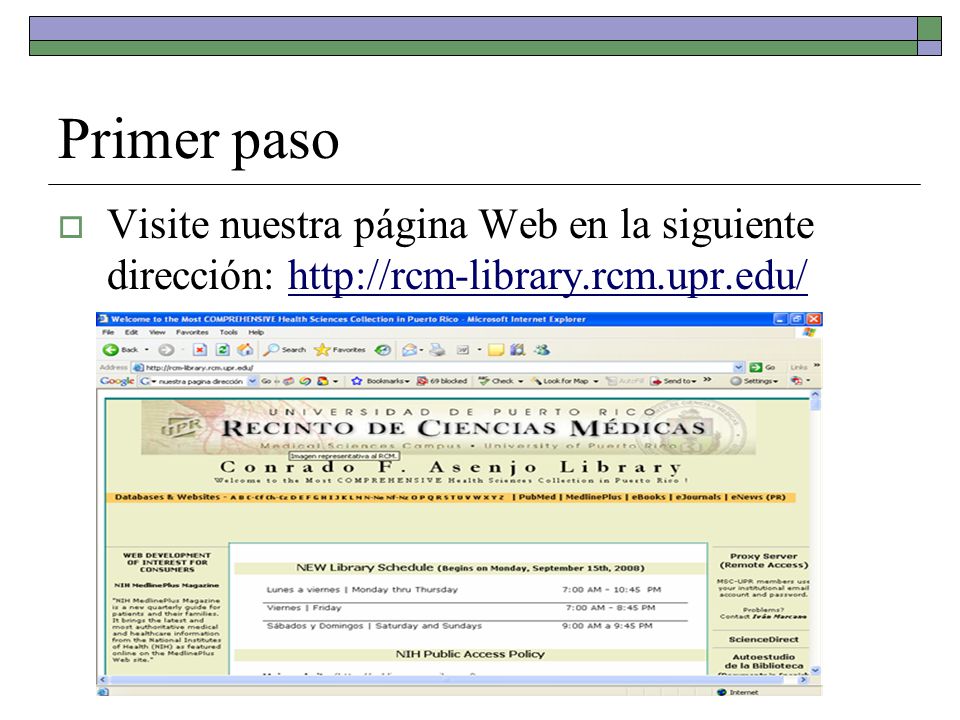Screen dimensions: 960x720
Task: Click the vertical scrollbar up arrow
Action: (815, 396)
